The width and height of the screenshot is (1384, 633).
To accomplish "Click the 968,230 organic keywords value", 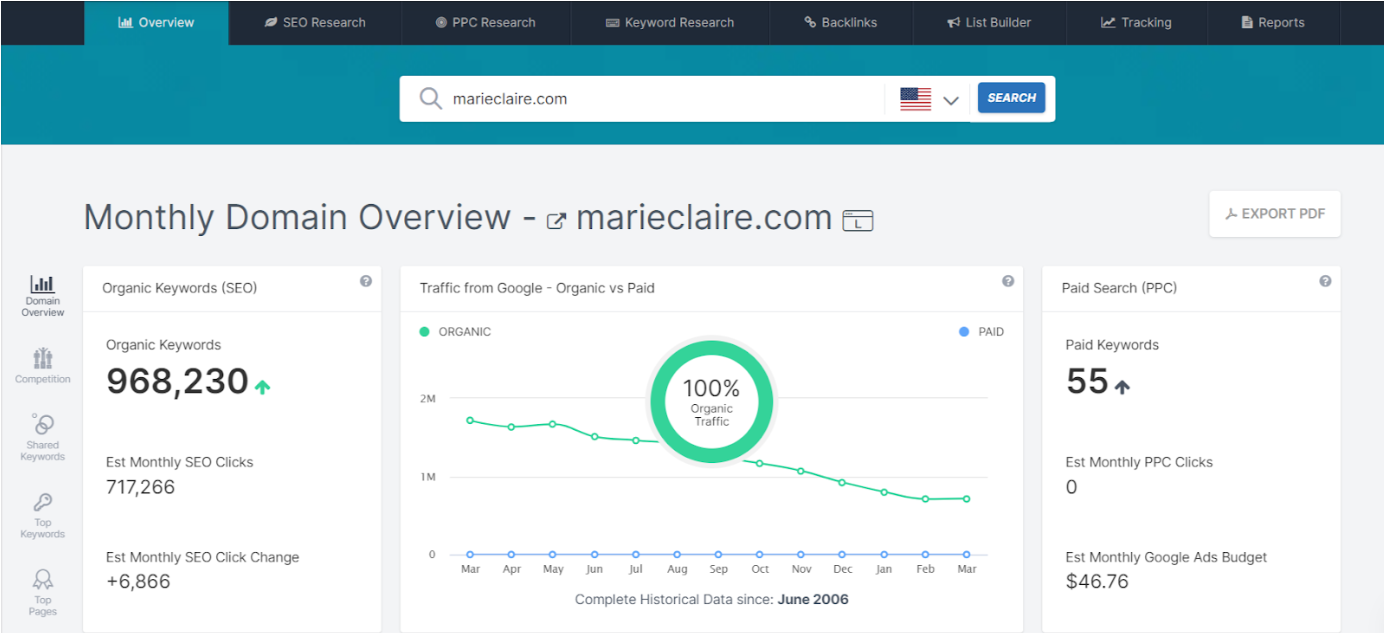I will pyautogui.click(x=177, y=381).
